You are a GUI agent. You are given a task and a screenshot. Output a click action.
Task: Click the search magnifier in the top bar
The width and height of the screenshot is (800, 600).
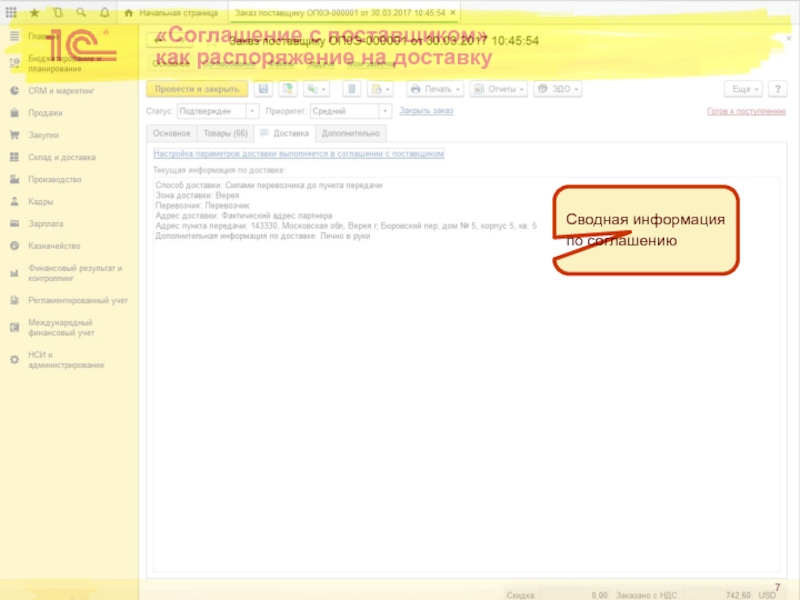click(x=80, y=13)
